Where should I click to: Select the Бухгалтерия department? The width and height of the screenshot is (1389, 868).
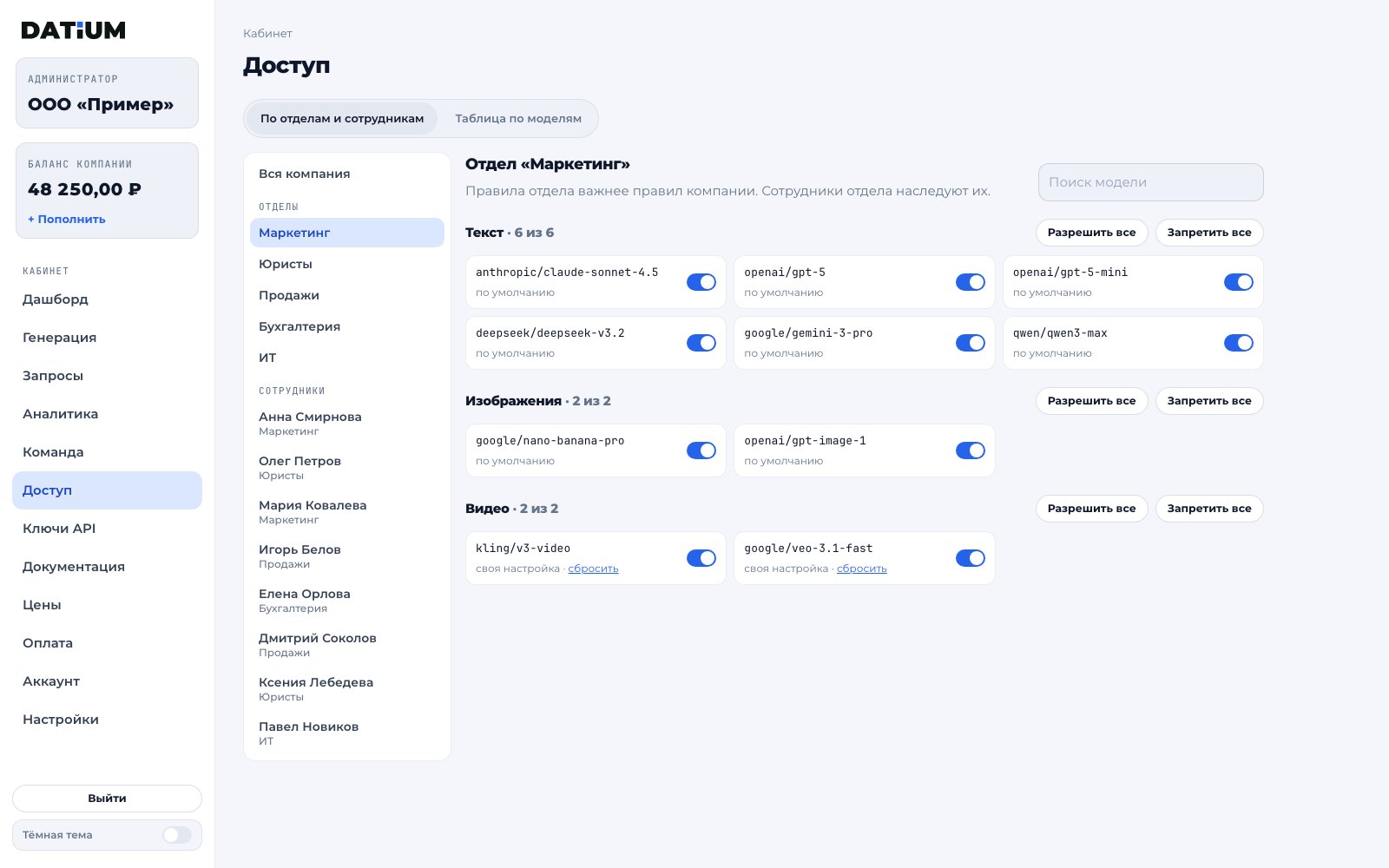(x=347, y=326)
